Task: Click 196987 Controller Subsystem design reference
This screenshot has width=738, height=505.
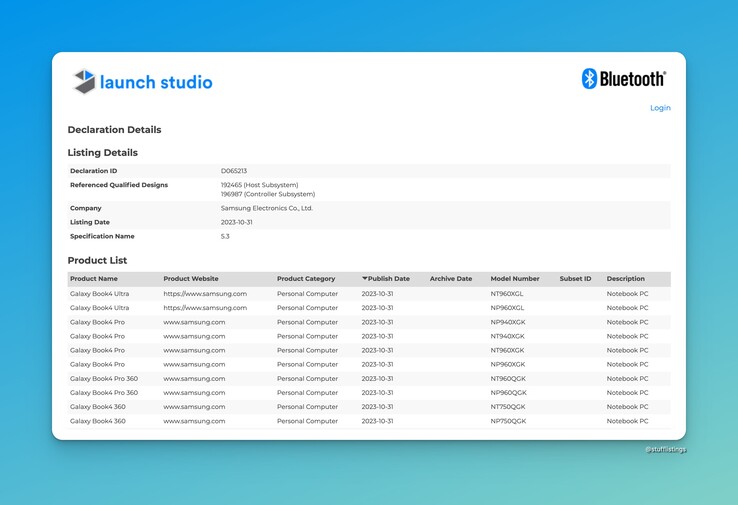Action: [267, 194]
